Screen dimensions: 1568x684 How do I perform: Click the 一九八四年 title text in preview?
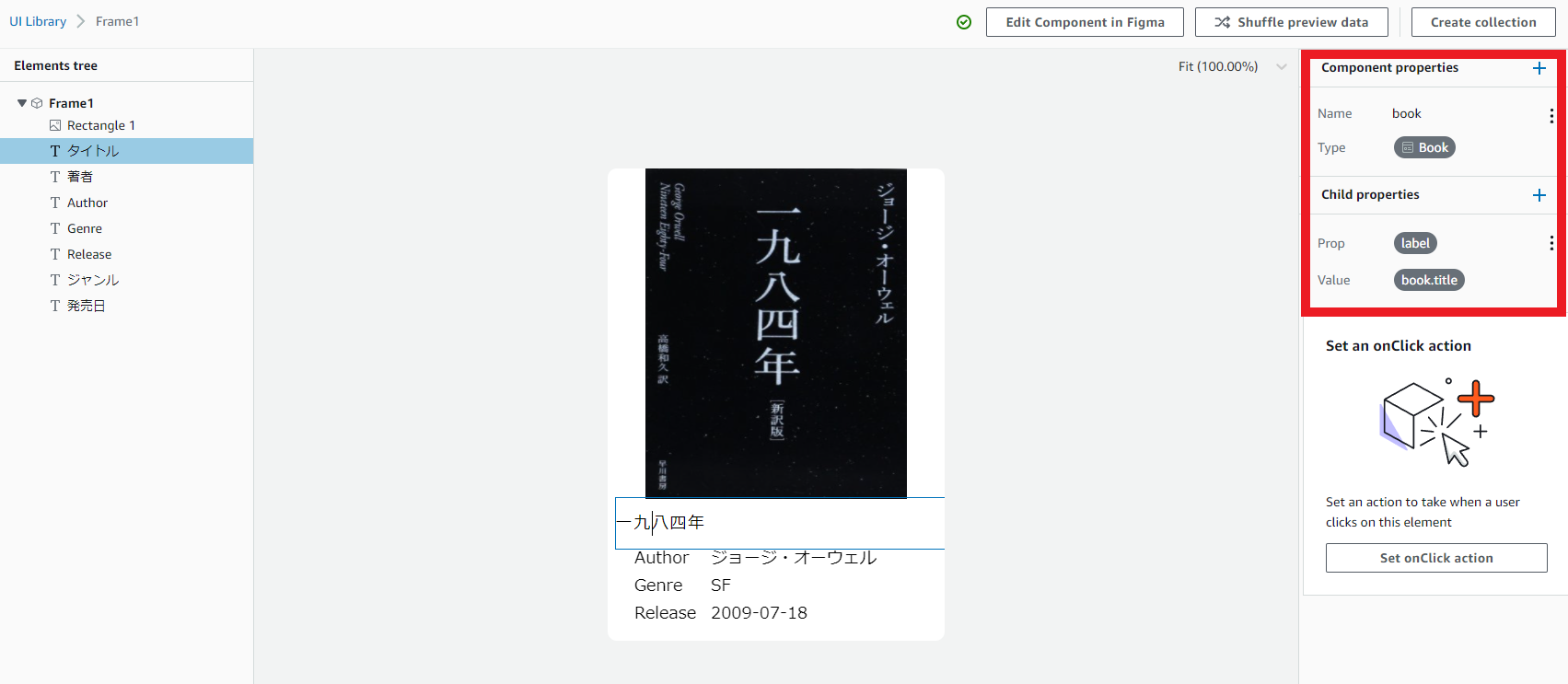click(x=661, y=522)
